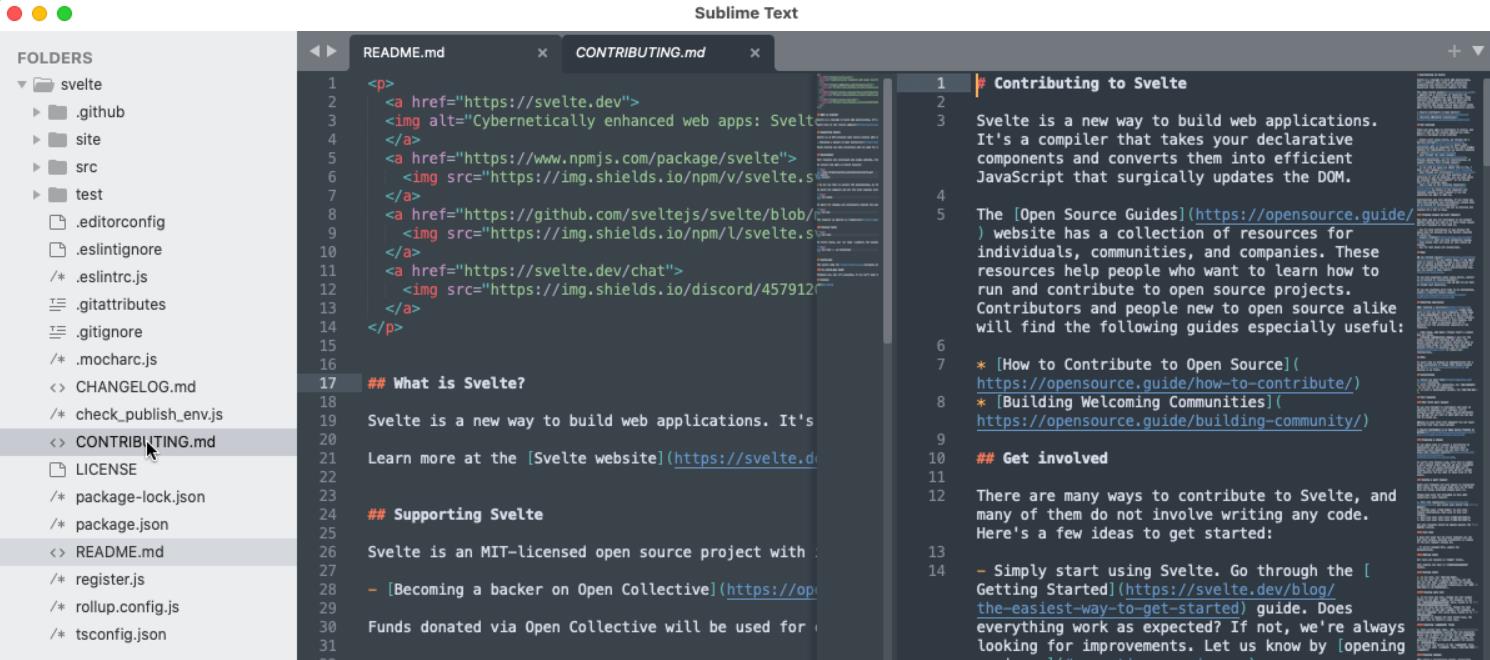
Task: Collapse the svelte root folder
Action: pos(21,85)
